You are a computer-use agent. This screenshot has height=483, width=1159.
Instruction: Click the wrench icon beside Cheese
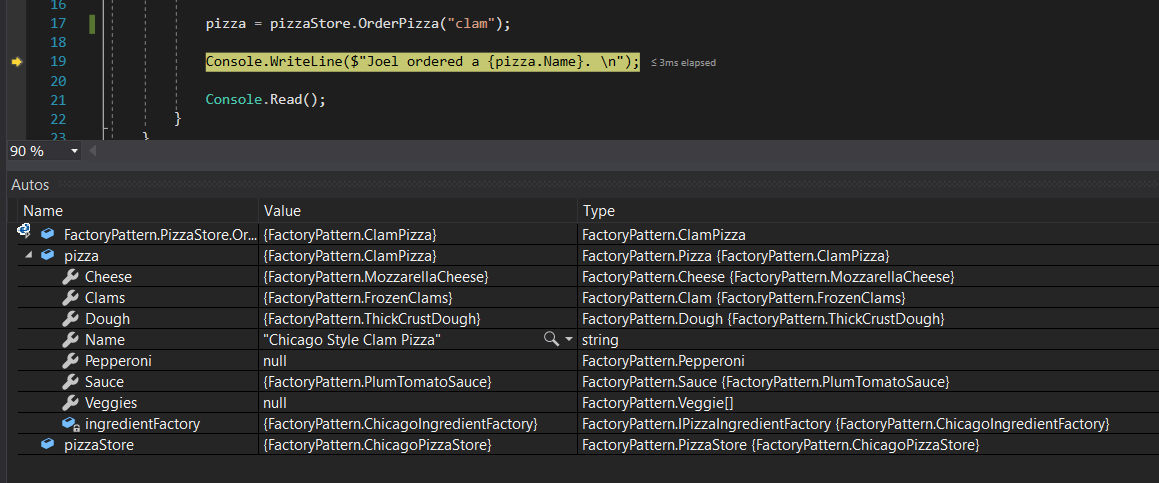[x=70, y=277]
